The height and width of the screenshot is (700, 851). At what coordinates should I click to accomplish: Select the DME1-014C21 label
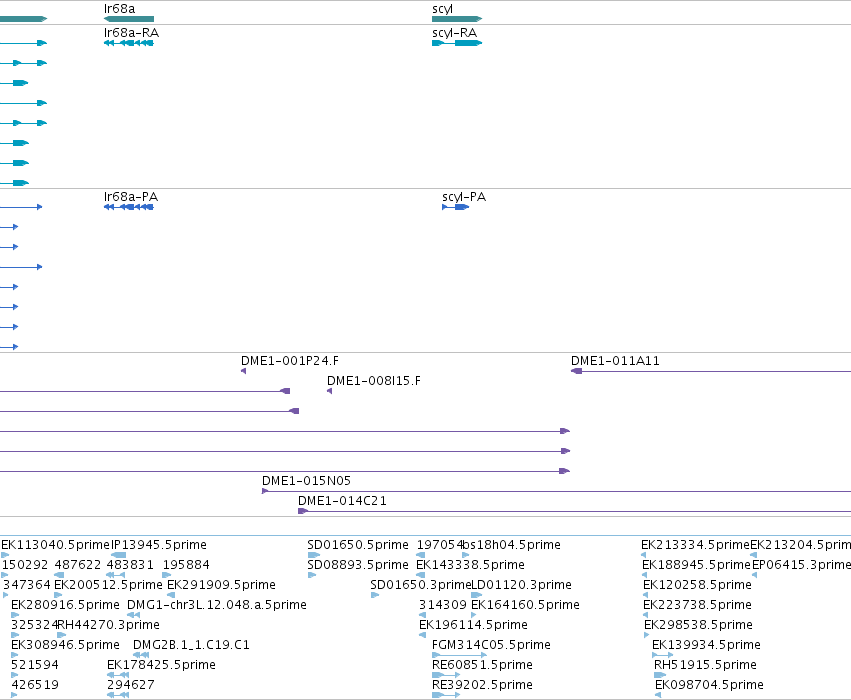[x=342, y=500]
